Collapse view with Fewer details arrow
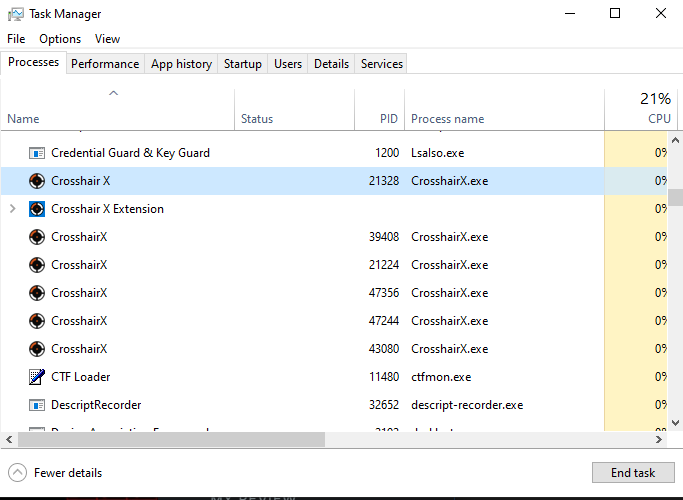683x500 pixels. [17, 473]
